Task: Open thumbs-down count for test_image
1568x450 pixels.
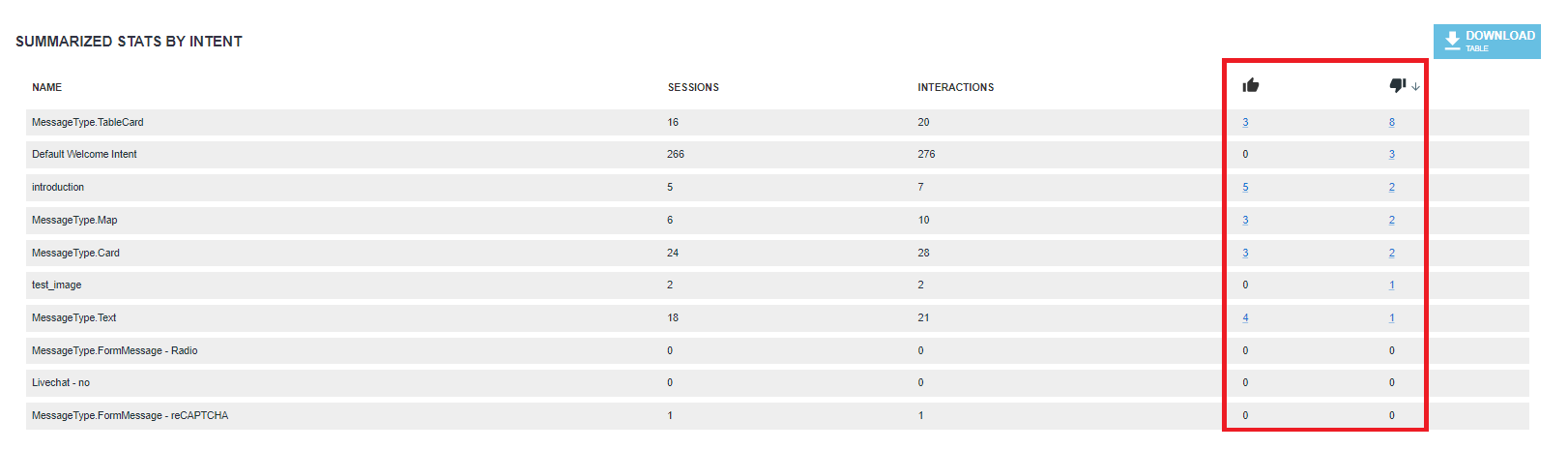Action: tap(1392, 285)
